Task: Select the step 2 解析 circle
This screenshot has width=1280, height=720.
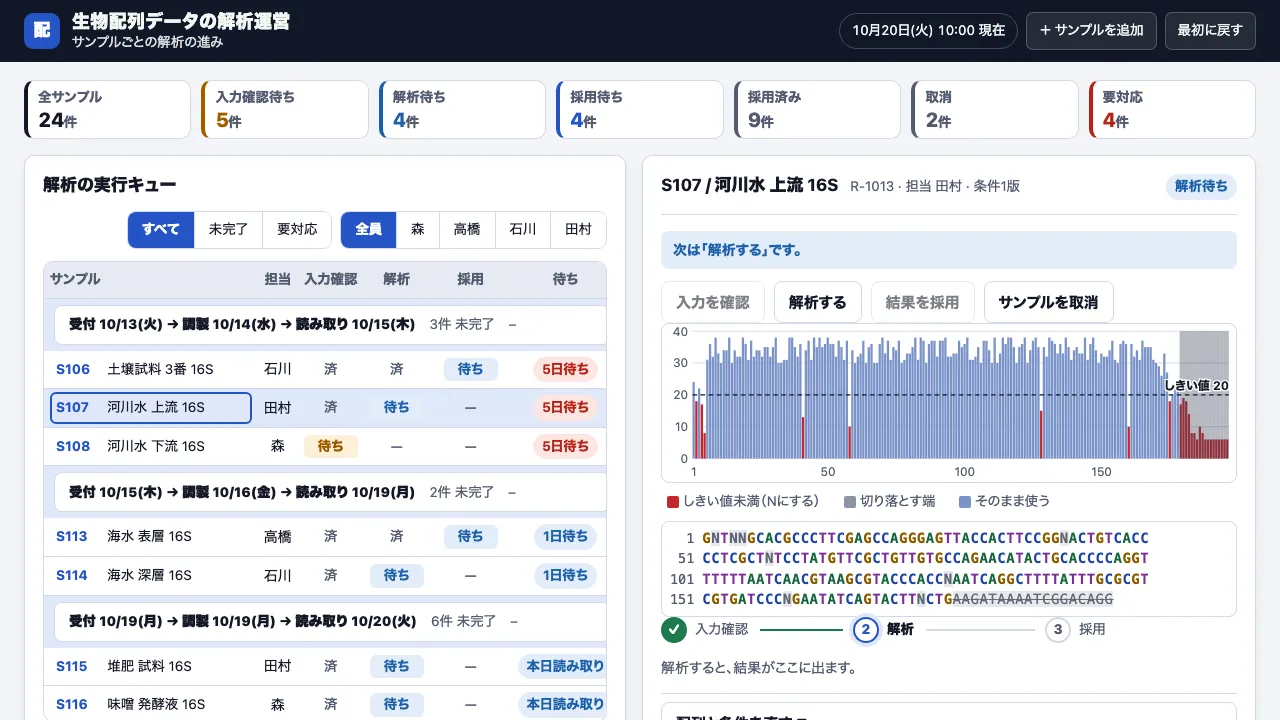Action: [865, 630]
